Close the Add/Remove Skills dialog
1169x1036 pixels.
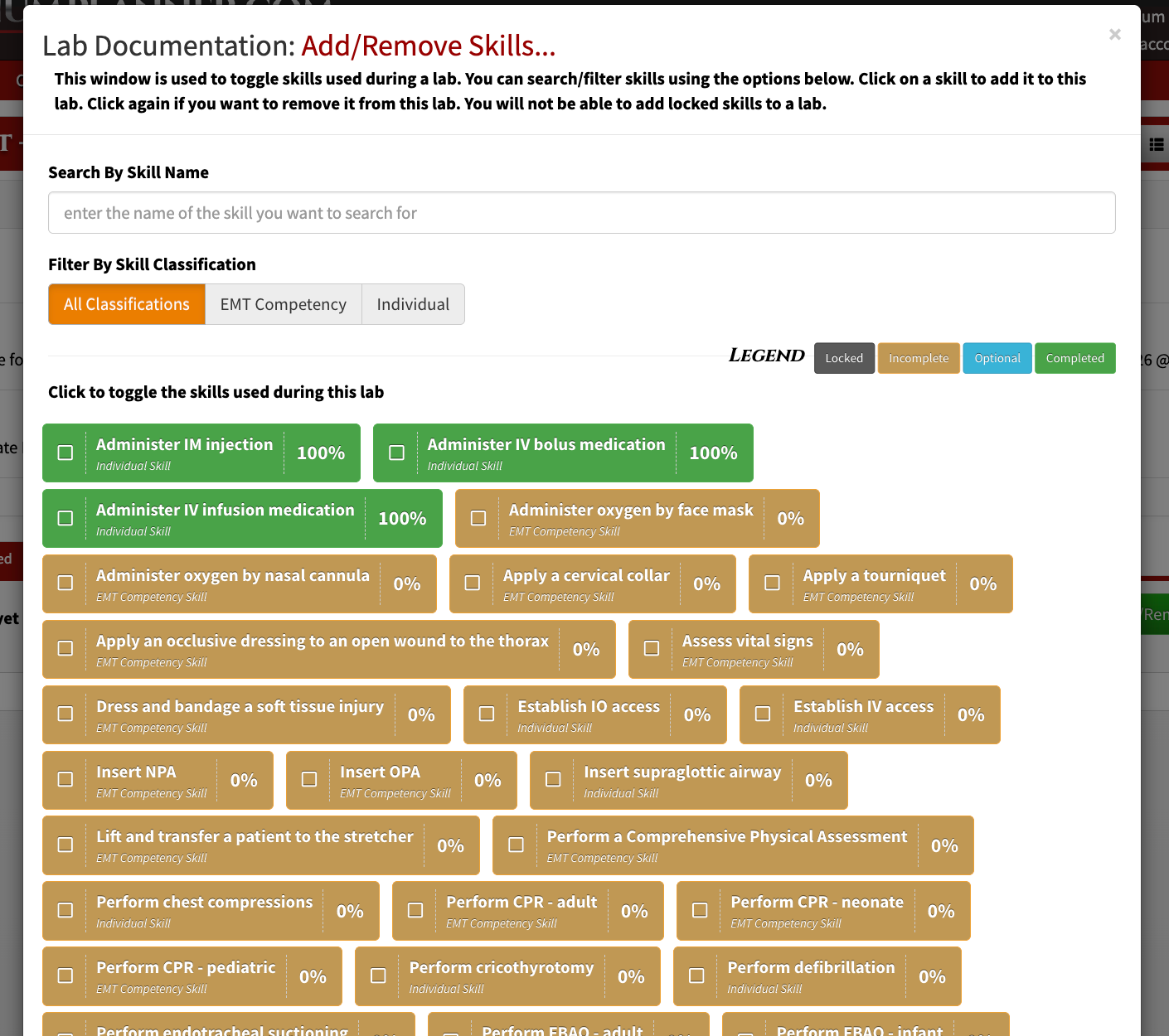1115,34
